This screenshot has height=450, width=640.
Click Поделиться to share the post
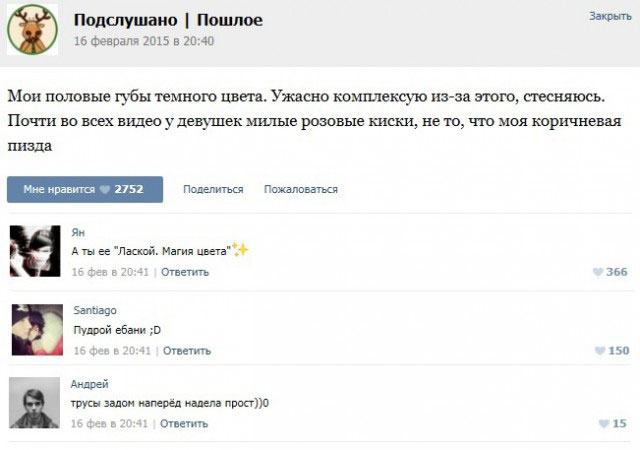[x=213, y=189]
